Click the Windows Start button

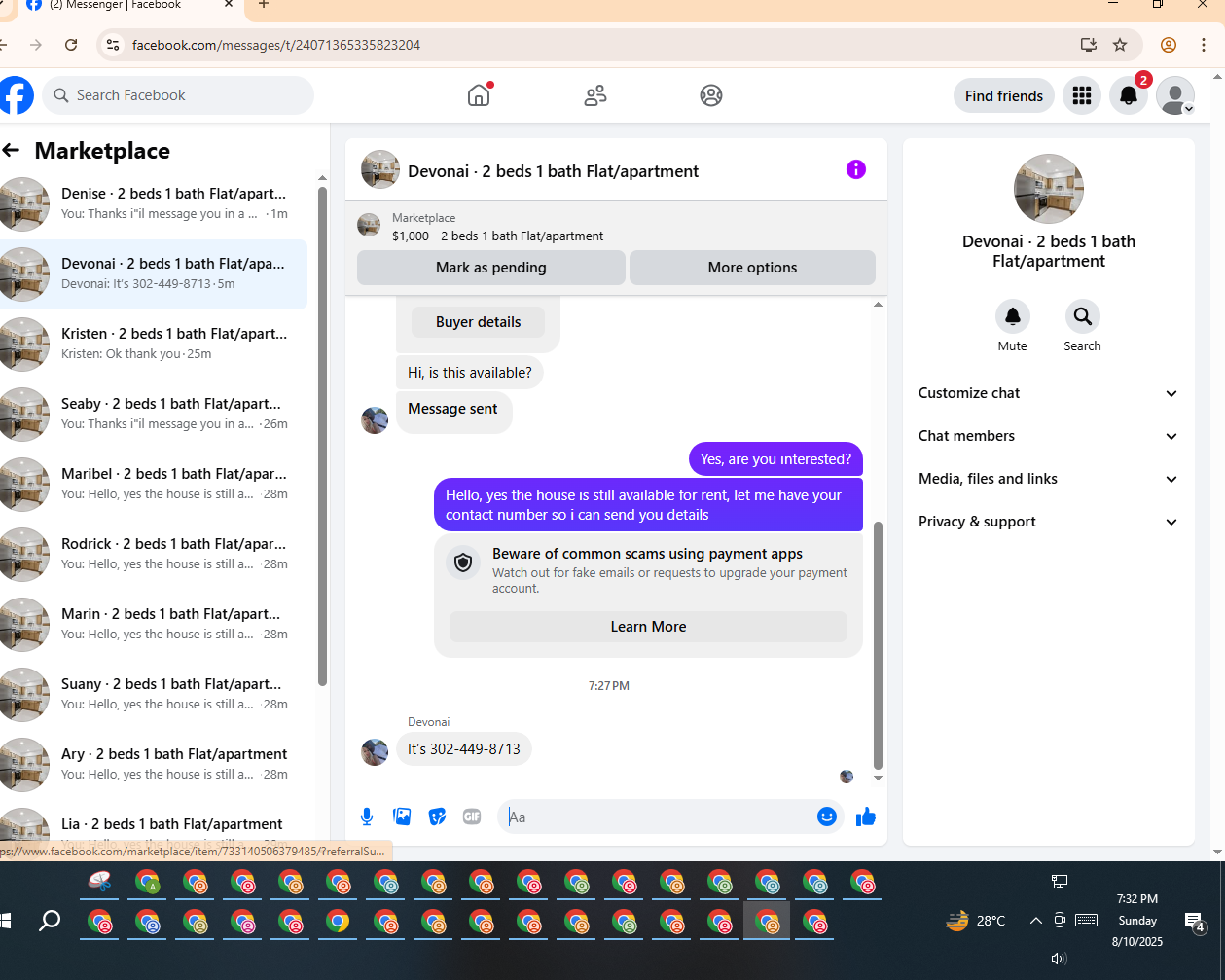(6, 921)
